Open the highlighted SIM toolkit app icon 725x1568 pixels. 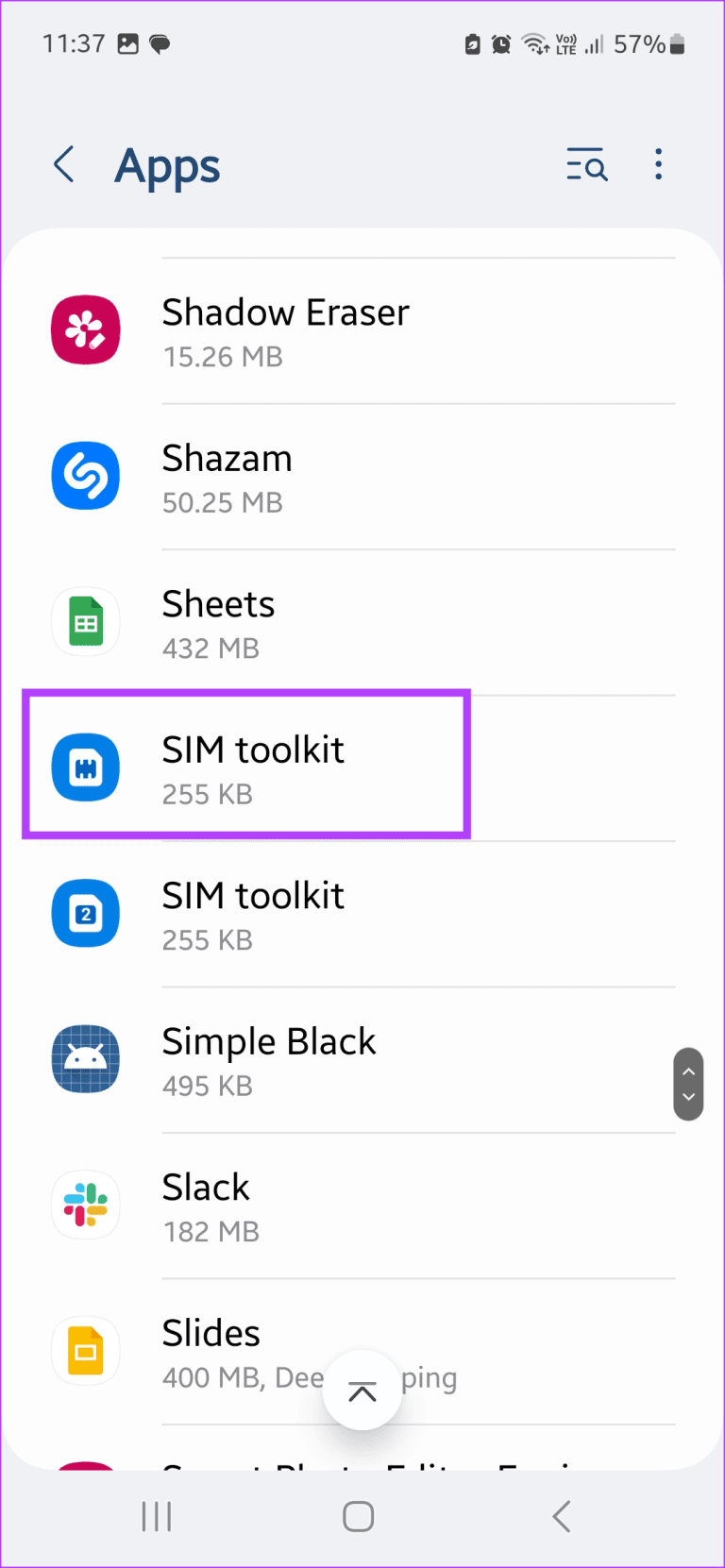point(86,767)
